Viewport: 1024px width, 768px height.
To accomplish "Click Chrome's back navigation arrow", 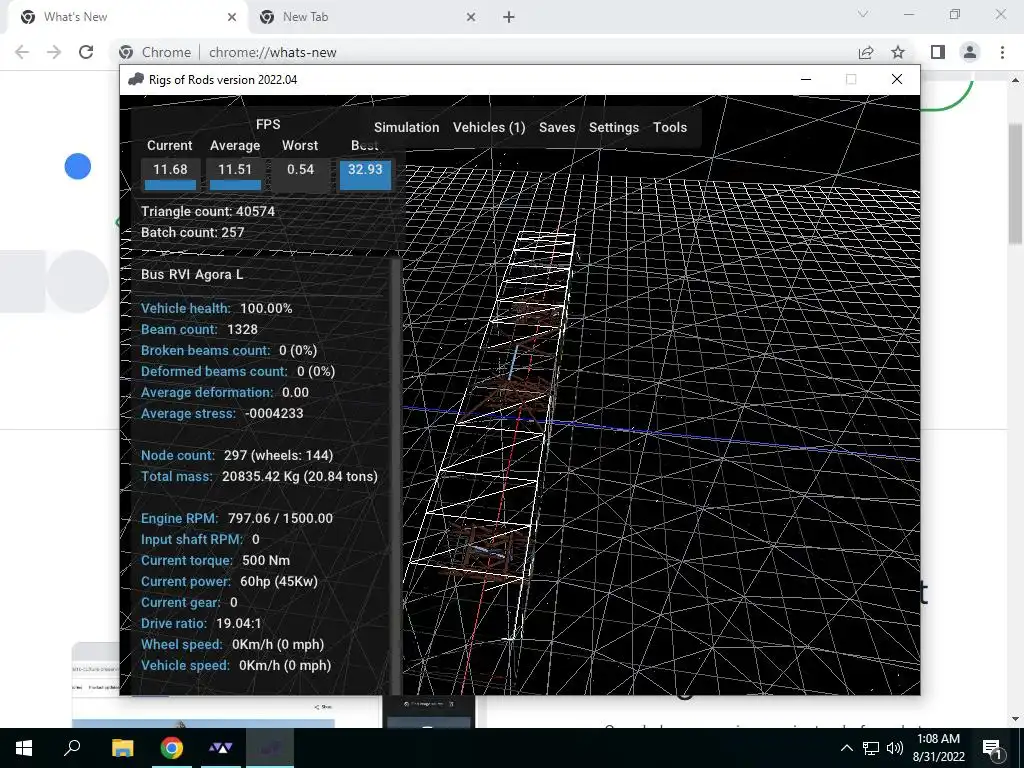I will pyautogui.click(x=22, y=52).
